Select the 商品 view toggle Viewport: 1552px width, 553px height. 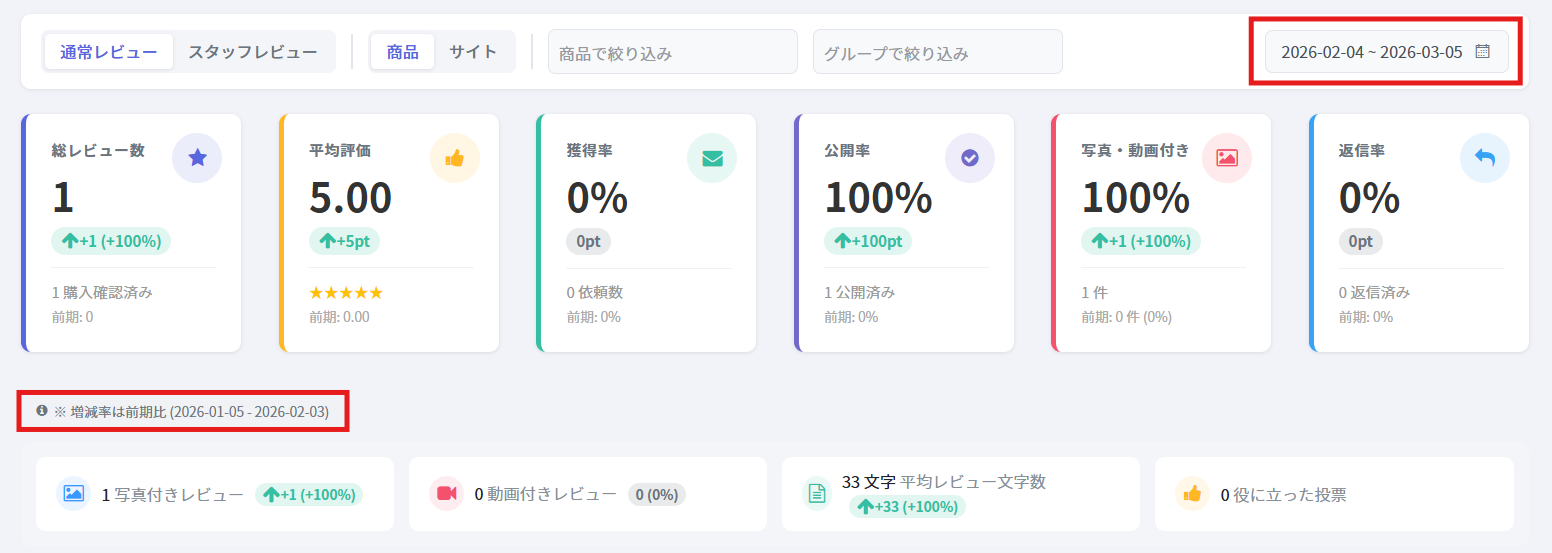402,52
